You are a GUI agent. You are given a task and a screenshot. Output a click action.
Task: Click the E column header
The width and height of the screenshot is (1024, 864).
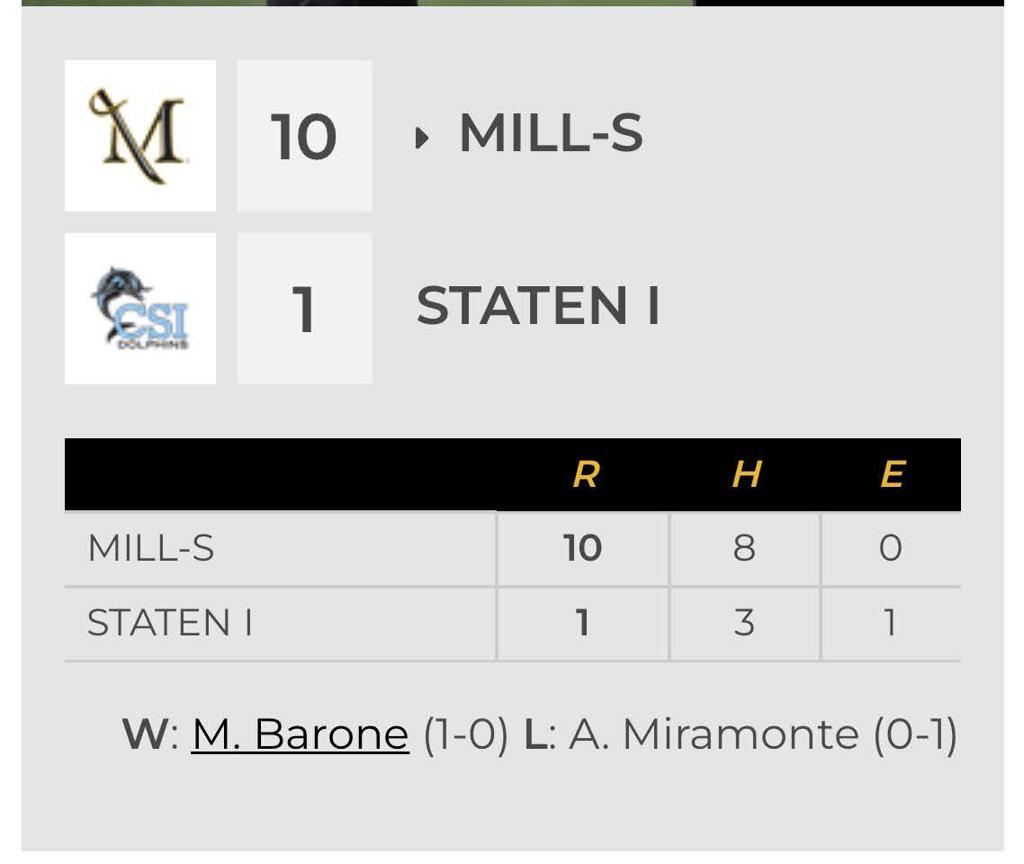[892, 474]
